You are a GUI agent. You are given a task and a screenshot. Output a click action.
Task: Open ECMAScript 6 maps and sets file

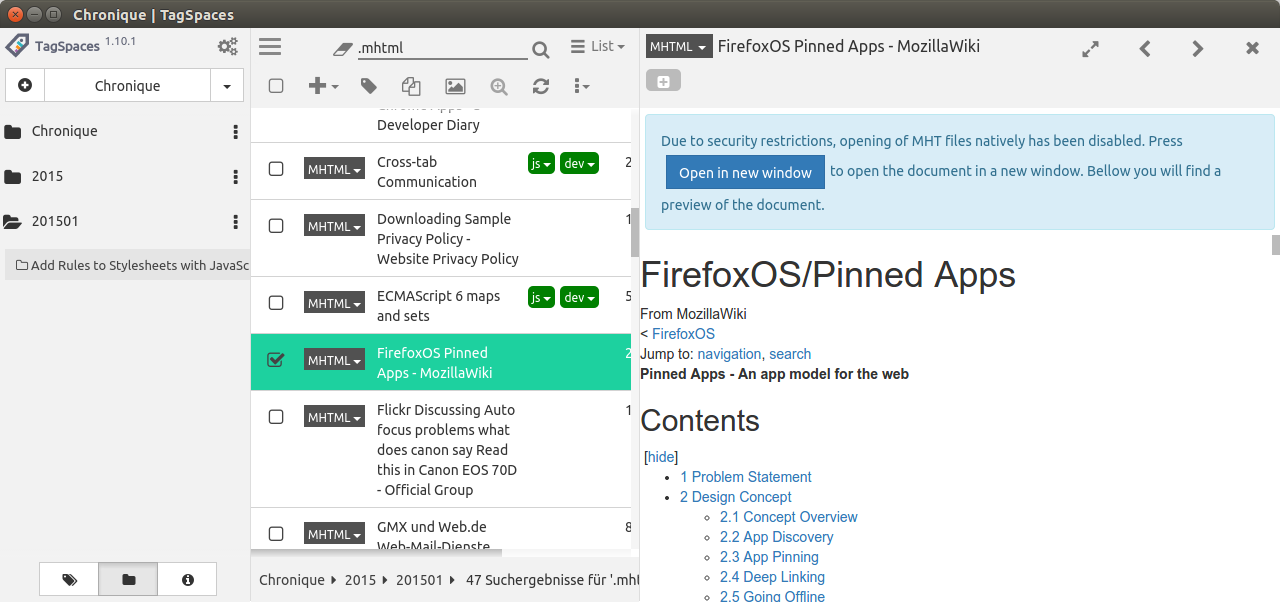[x=438, y=305]
